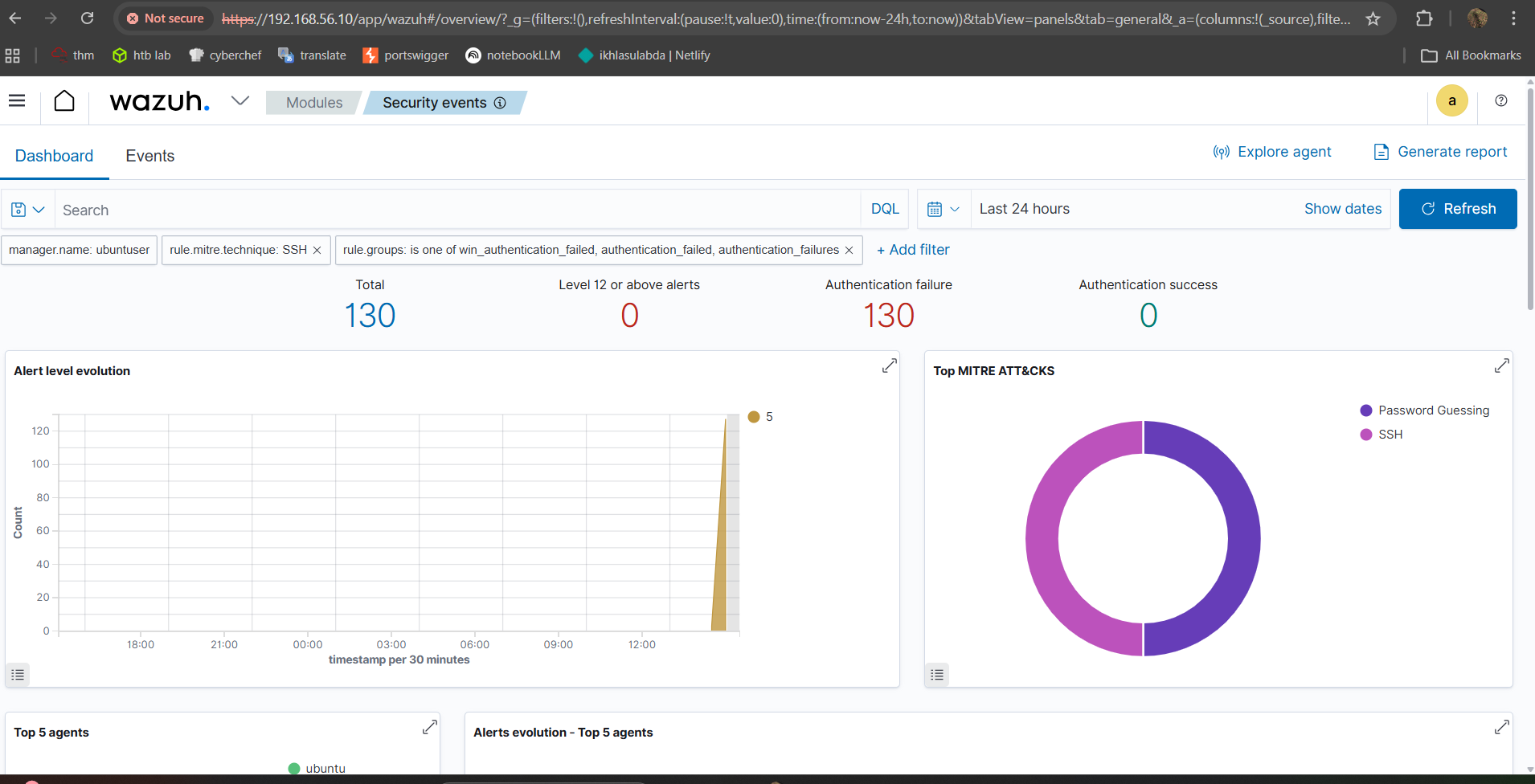Click the browser URL address bar

point(785,18)
